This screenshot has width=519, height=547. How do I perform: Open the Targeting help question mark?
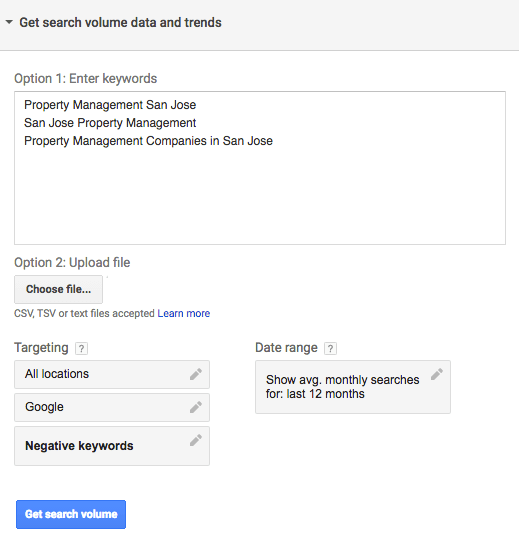[x=81, y=348]
